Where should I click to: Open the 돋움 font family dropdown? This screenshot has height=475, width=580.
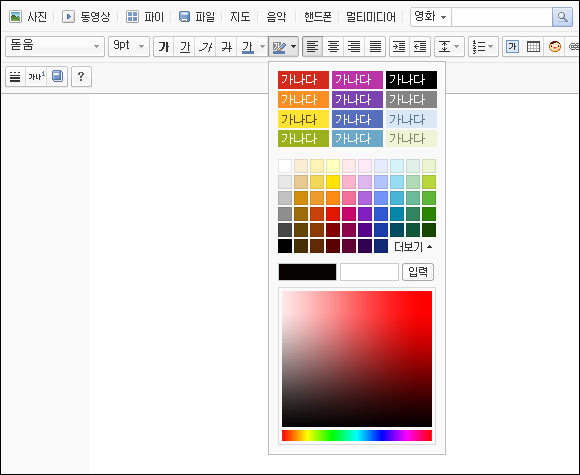pos(55,46)
